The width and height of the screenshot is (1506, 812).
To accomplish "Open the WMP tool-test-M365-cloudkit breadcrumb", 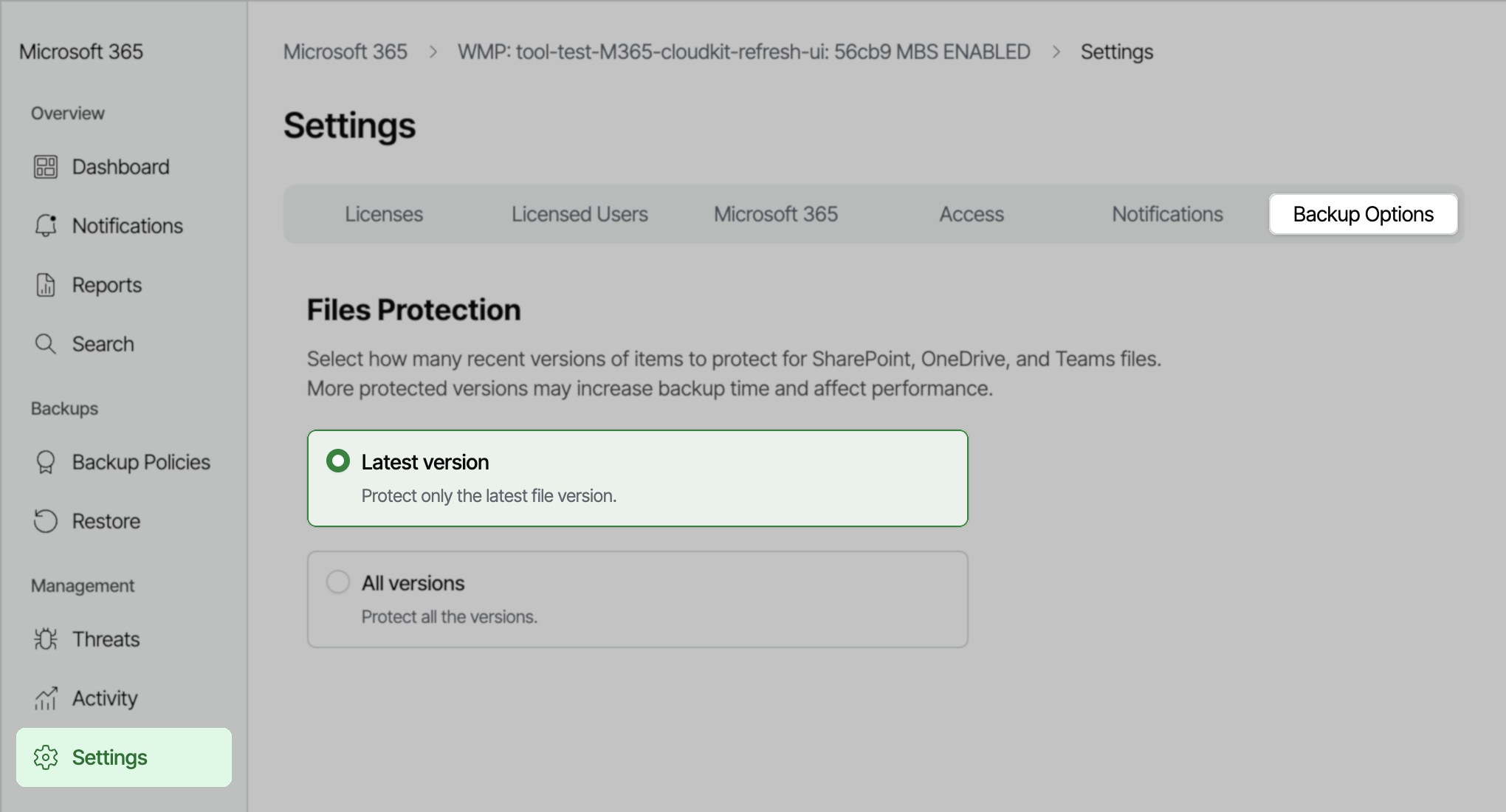I will [x=744, y=52].
